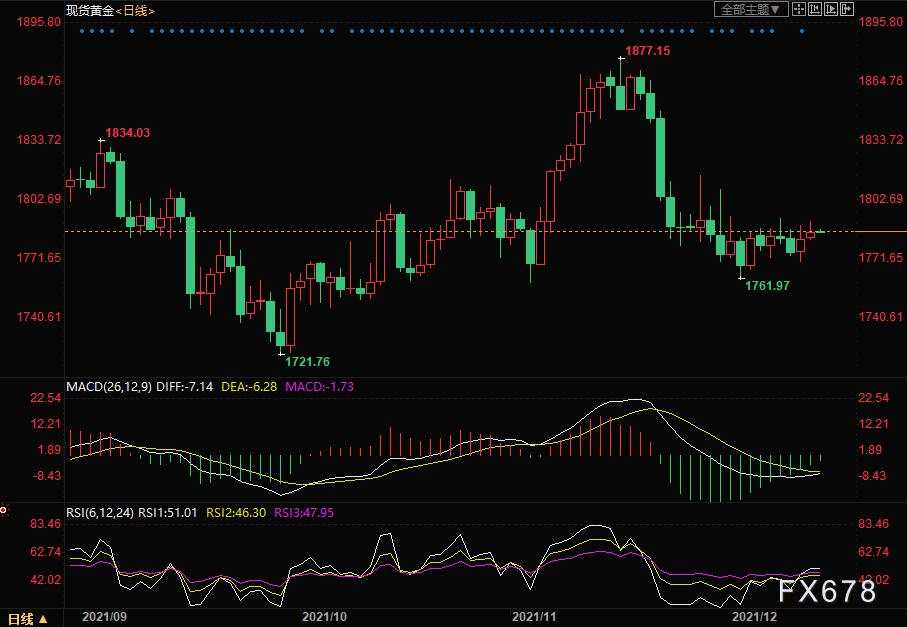Toggle the crosshair cursor icon
The width and height of the screenshot is (907, 627).
click(799, 9)
